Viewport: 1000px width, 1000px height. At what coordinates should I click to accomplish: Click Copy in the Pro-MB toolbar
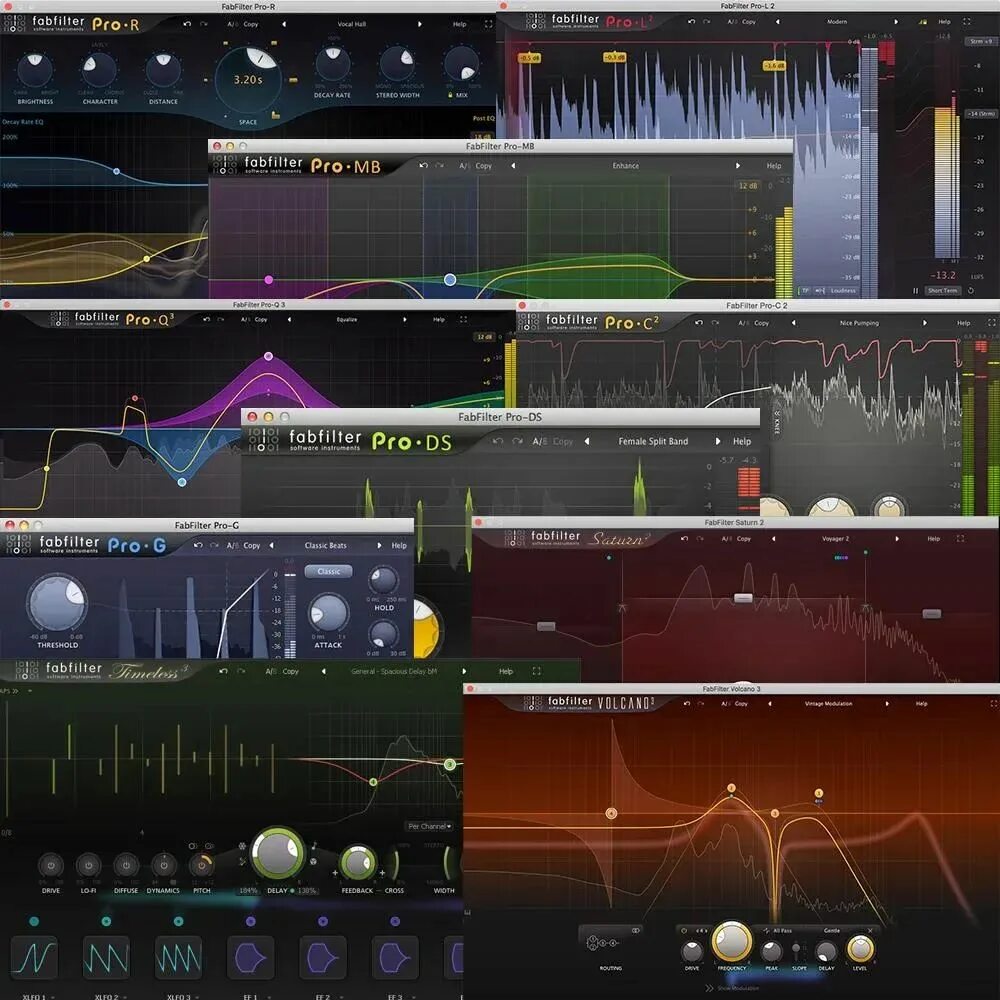pos(483,166)
